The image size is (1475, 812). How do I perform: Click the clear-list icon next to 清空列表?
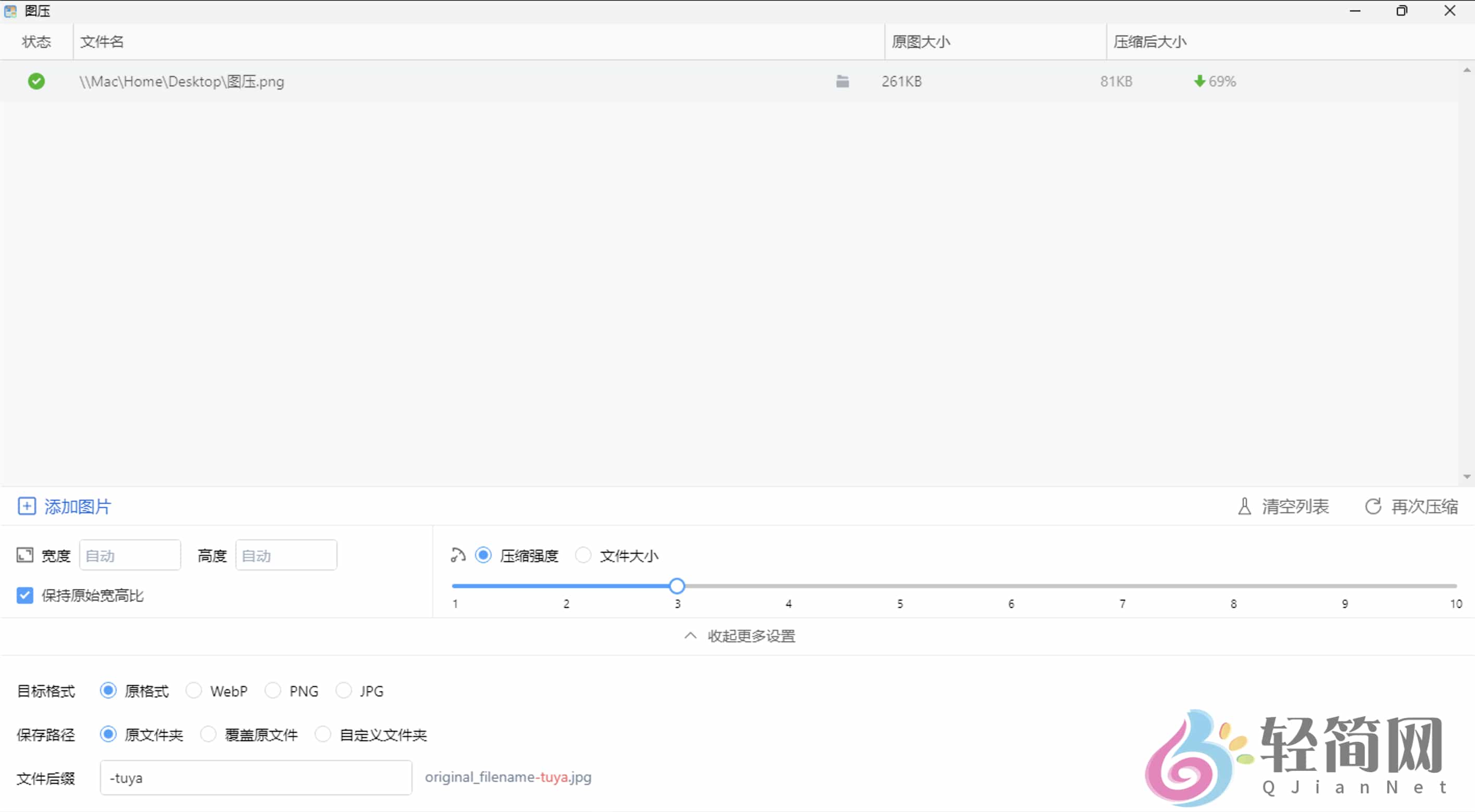pyautogui.click(x=1245, y=506)
